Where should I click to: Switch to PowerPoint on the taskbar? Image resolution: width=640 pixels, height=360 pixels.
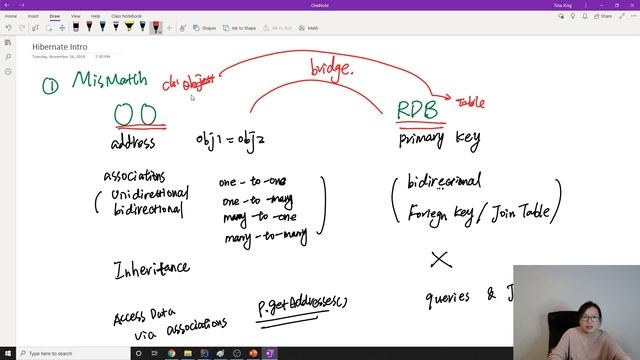253,353
